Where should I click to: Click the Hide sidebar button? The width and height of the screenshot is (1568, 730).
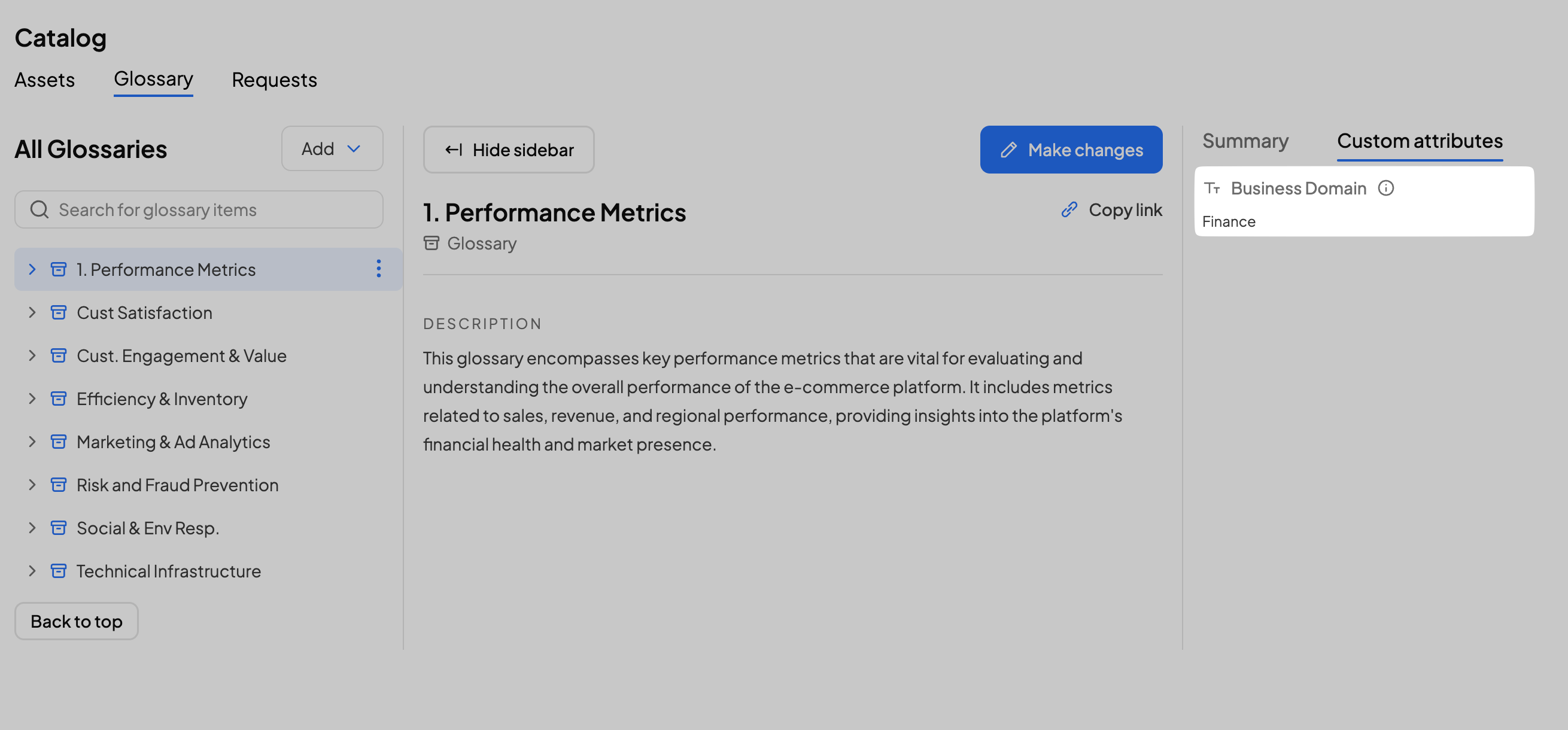click(508, 150)
